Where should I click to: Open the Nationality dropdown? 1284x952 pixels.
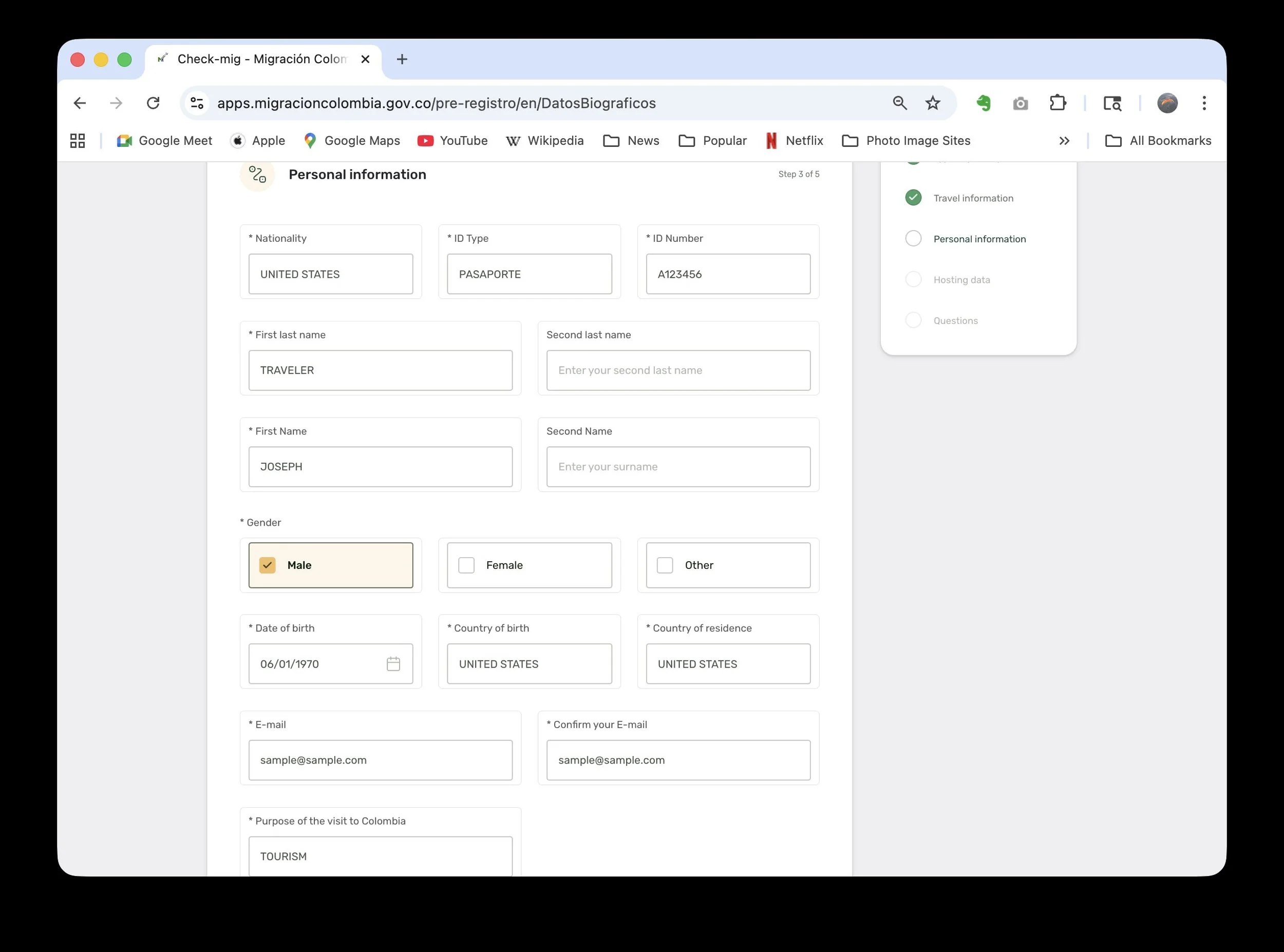tap(330, 274)
